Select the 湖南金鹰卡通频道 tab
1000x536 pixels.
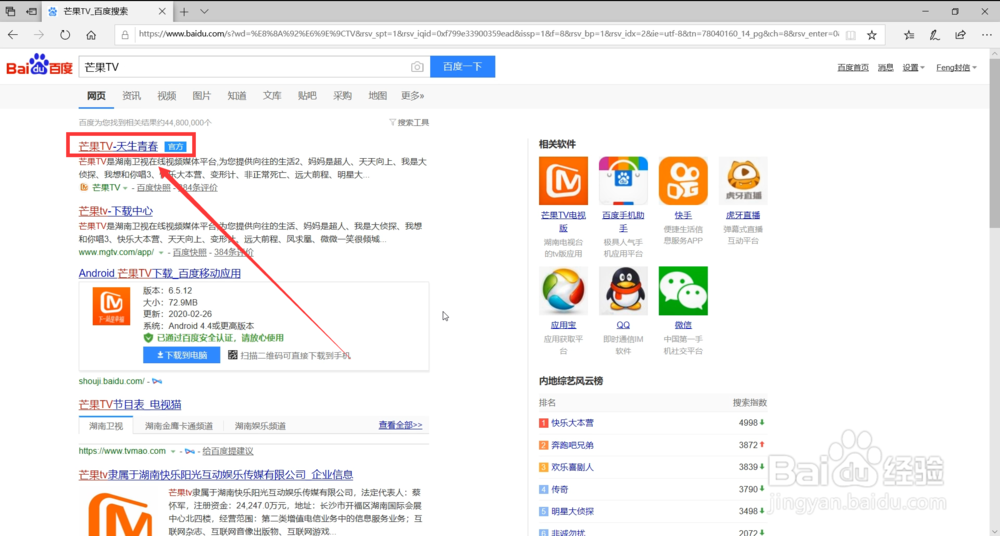click(179, 426)
